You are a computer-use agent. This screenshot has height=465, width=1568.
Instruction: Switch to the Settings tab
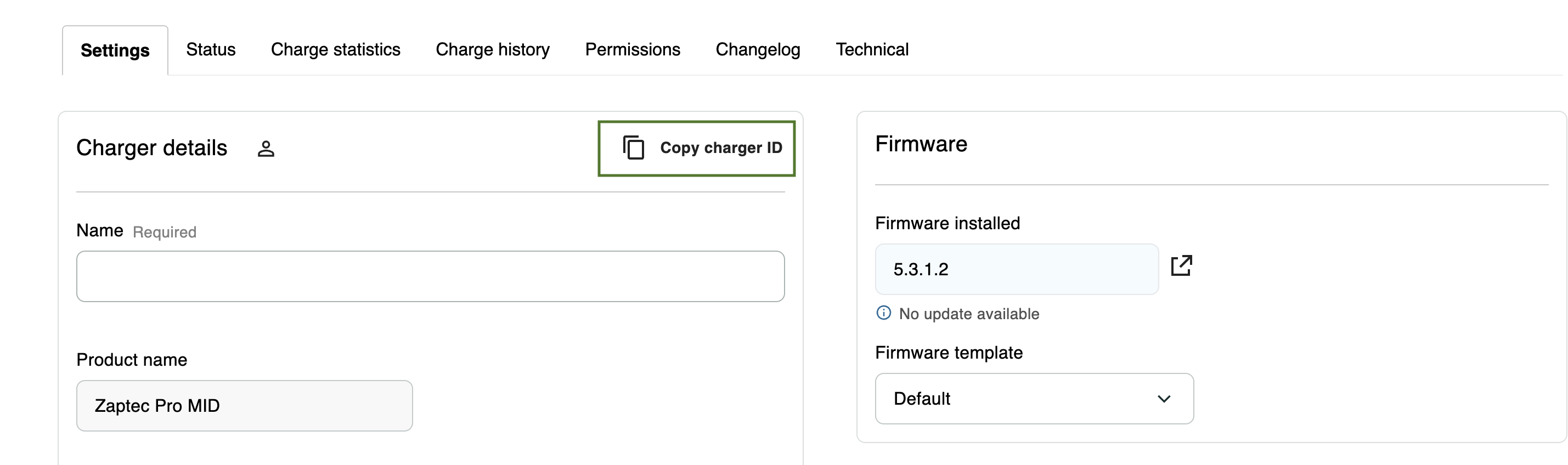coord(115,50)
